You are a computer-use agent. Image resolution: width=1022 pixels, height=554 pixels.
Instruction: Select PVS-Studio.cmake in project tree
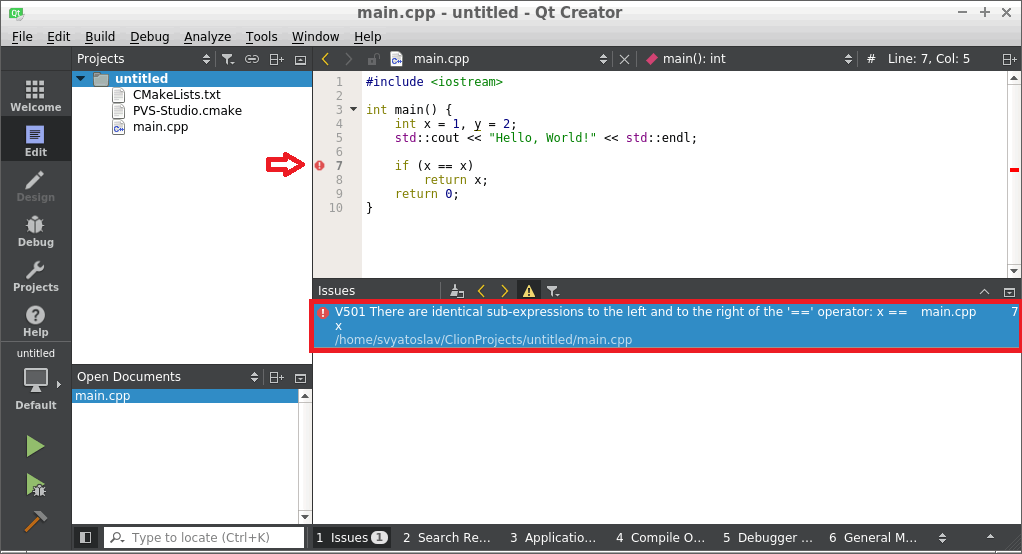(x=187, y=111)
